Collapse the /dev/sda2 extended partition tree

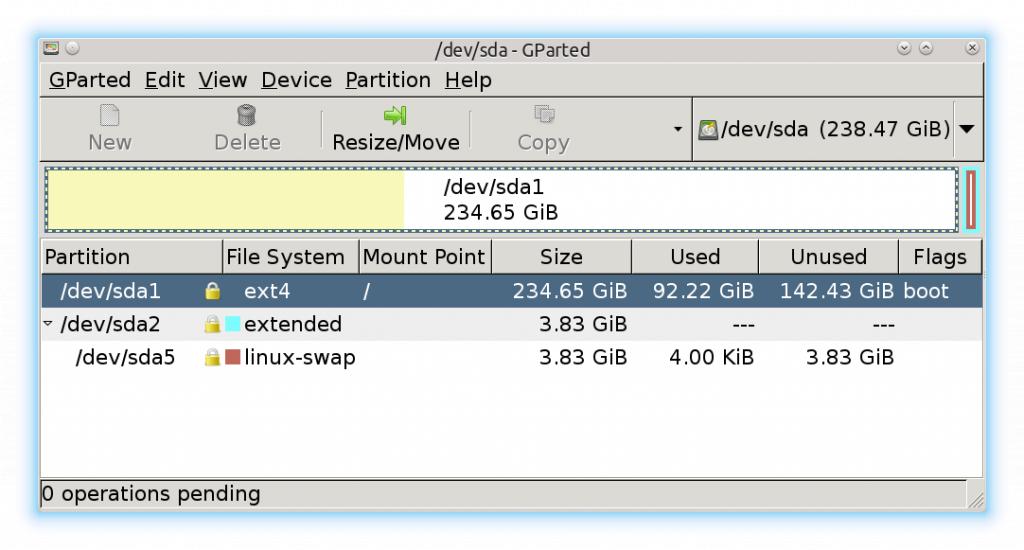click(48, 324)
